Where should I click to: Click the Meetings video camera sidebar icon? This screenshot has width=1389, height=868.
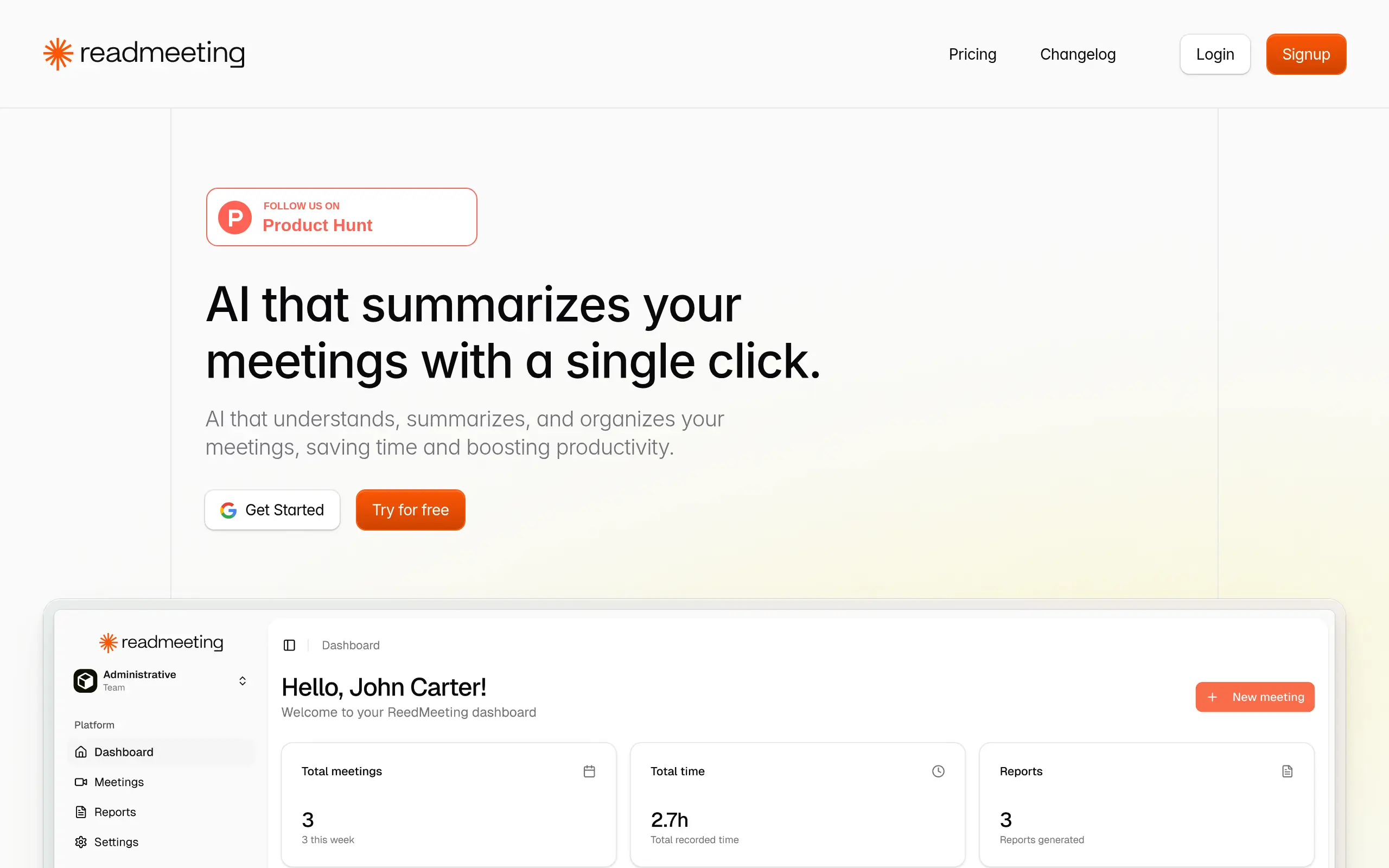coord(81,782)
